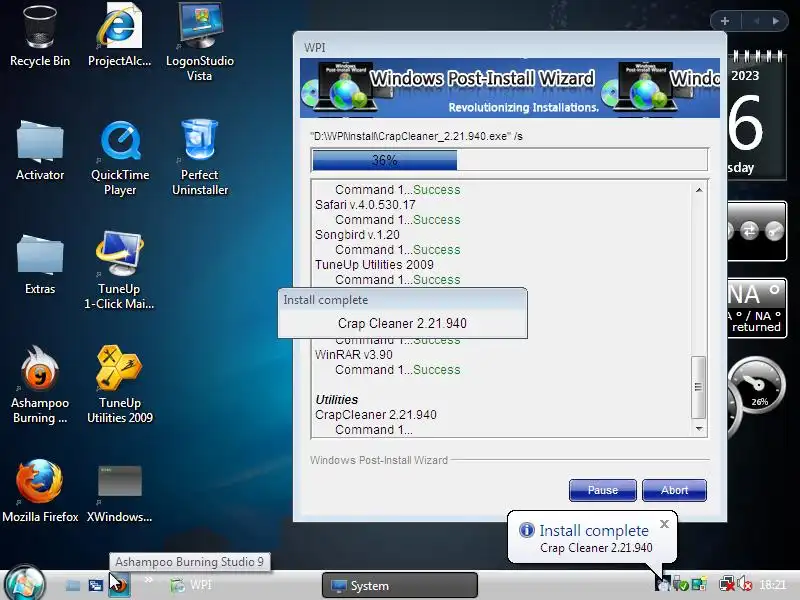Click the 36% installation progress bar
Screen dimensions: 800x600
(x=509, y=160)
